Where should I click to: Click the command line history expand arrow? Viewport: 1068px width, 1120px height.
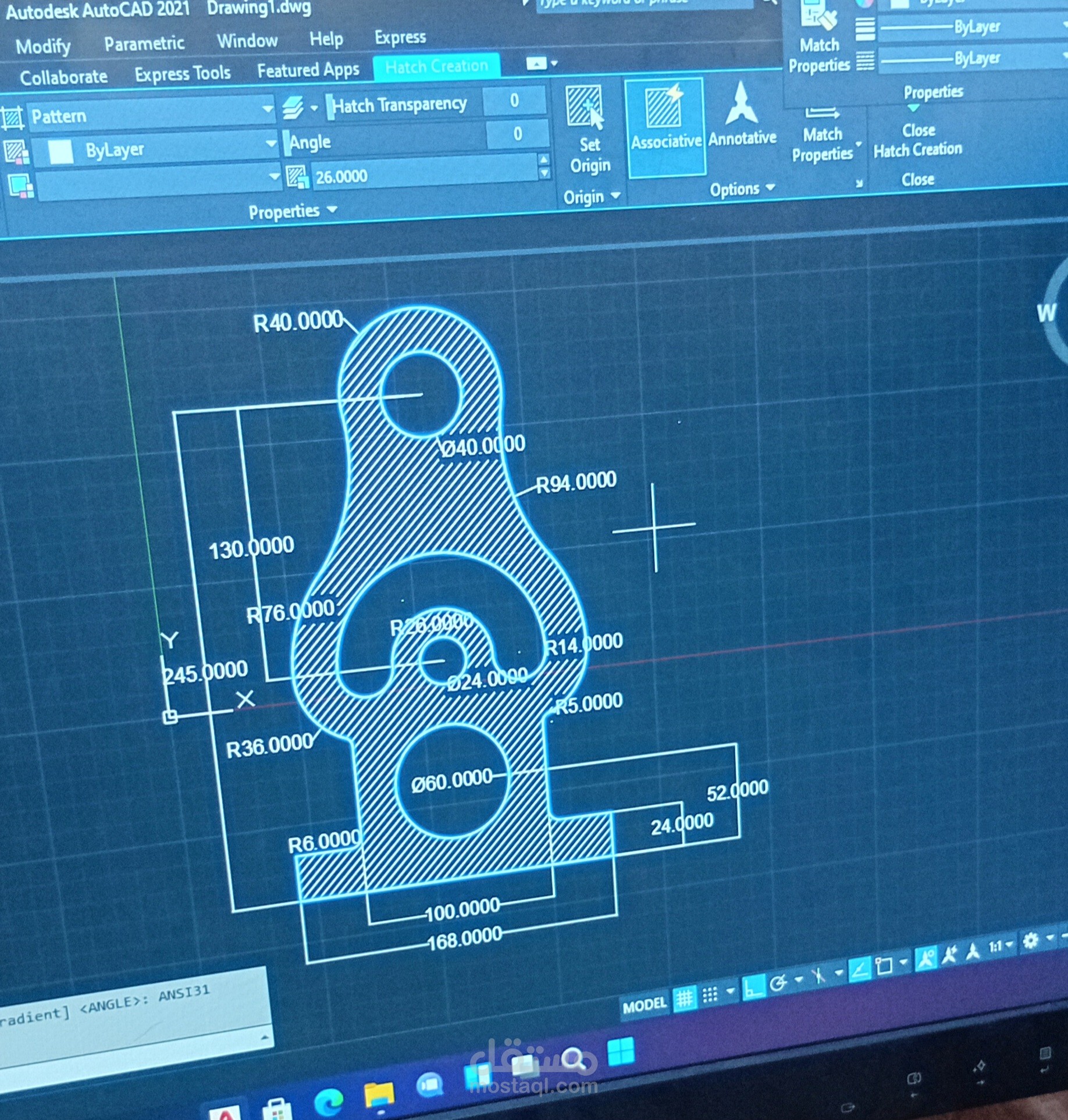click(x=265, y=1037)
